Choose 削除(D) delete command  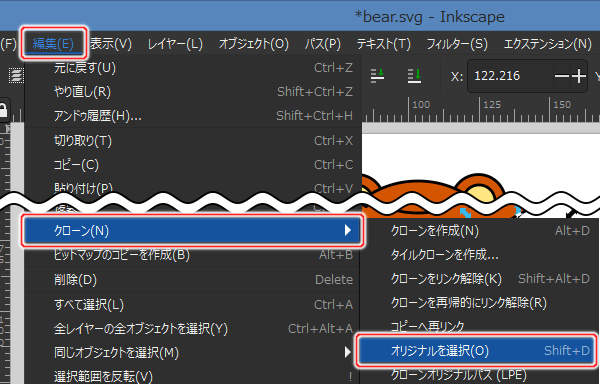(193, 280)
